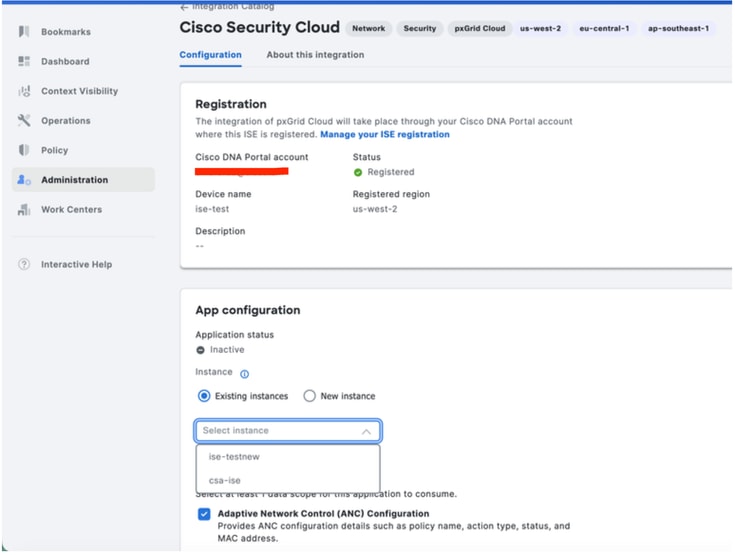Image resolution: width=735 pixels, height=555 pixels.
Task: Switch to the Configuration tab
Action: (210, 55)
